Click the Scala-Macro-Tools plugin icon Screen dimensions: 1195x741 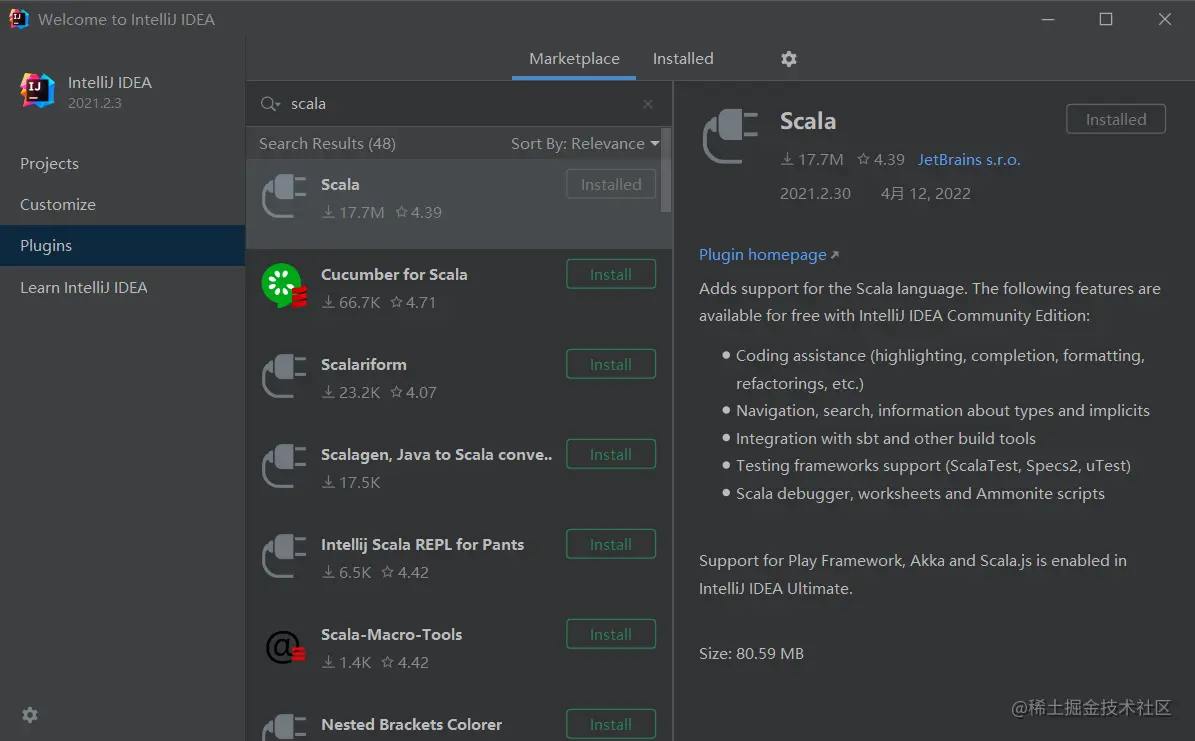tap(284, 646)
